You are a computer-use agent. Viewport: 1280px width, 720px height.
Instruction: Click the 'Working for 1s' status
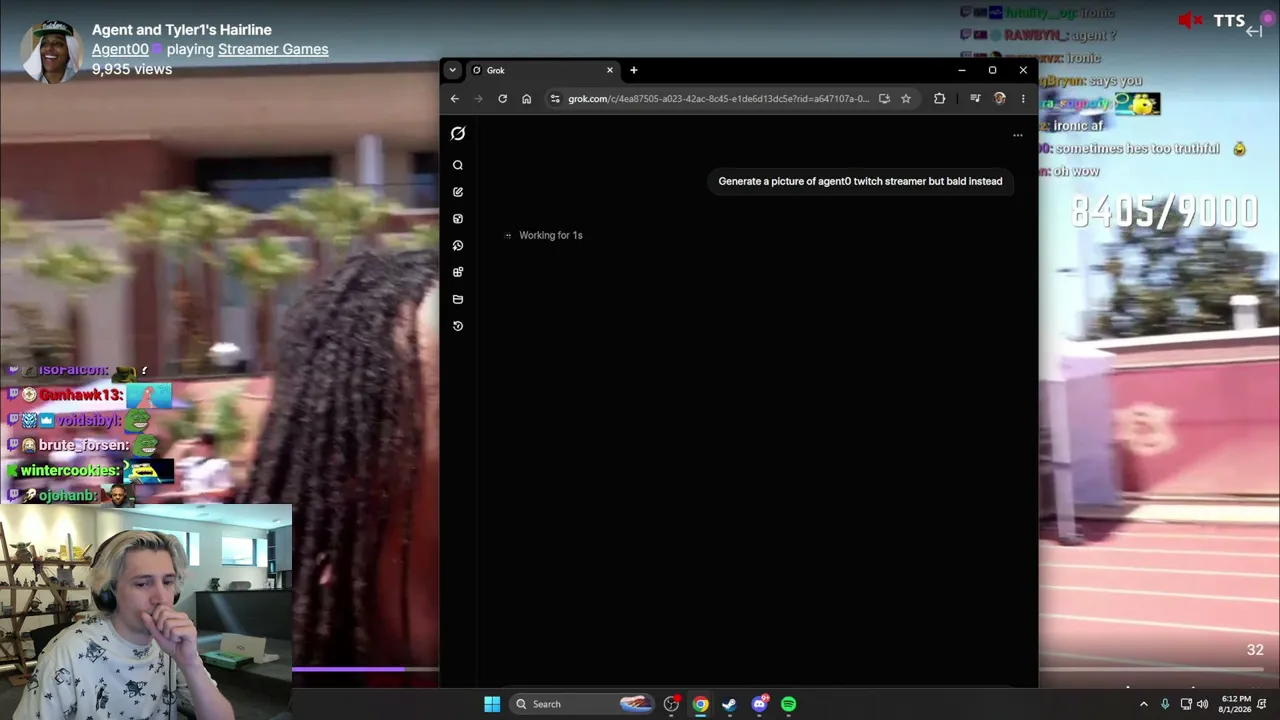550,235
